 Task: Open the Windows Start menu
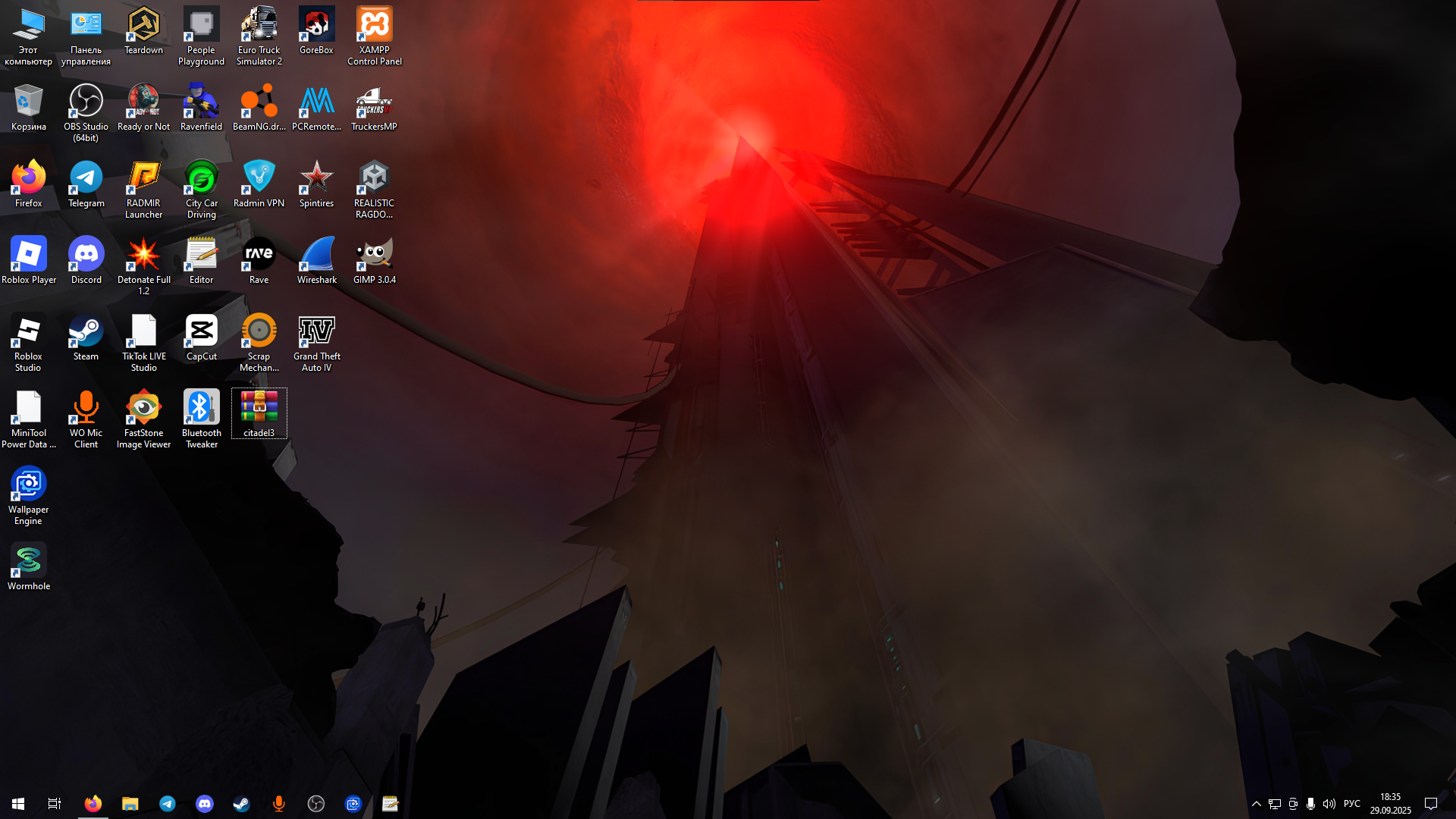click(18, 804)
